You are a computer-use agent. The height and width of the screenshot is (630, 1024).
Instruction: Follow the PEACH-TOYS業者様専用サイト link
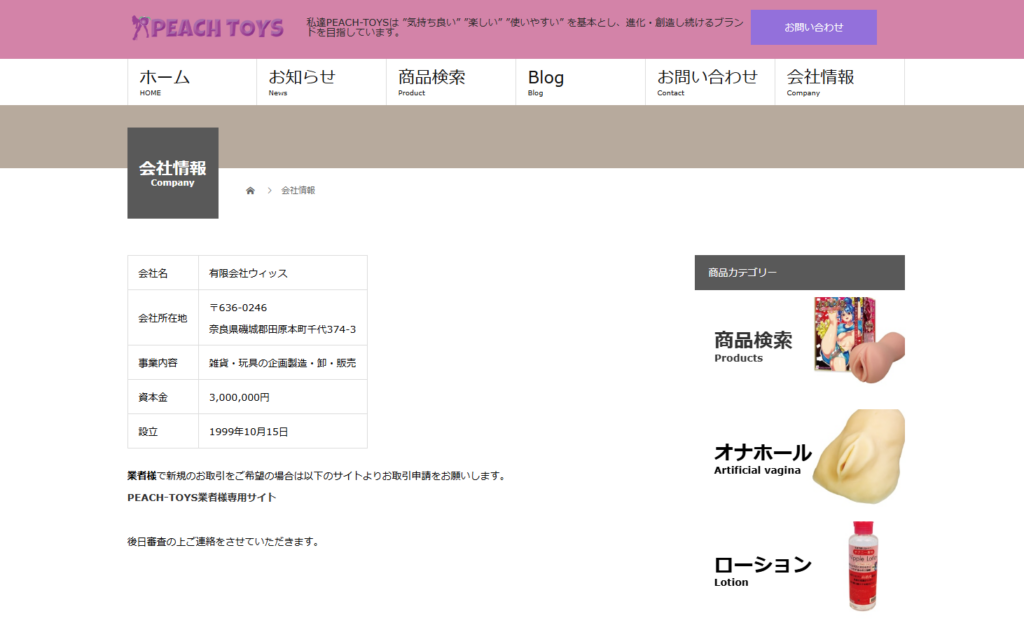[202, 497]
